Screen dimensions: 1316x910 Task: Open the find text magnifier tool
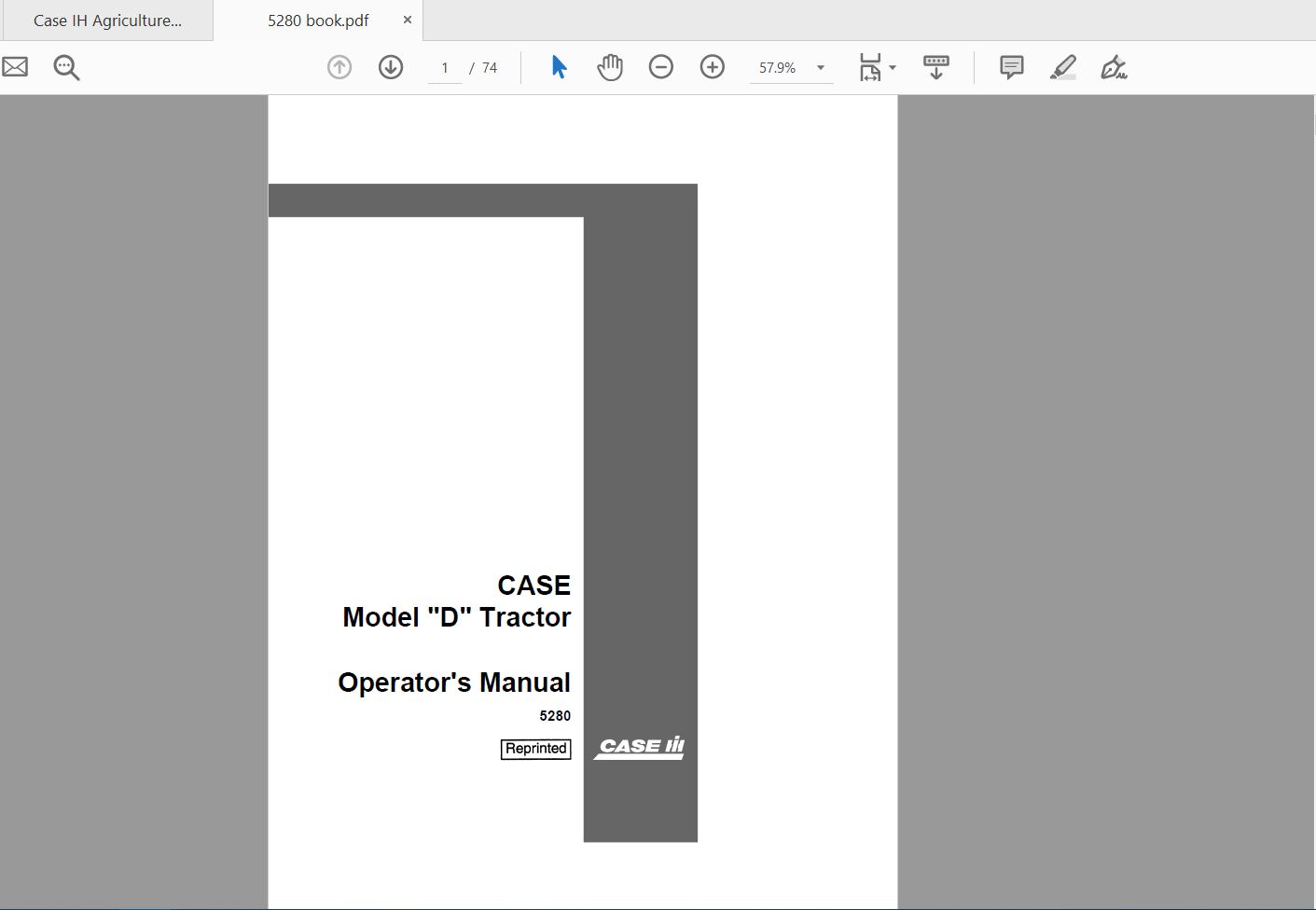66,67
